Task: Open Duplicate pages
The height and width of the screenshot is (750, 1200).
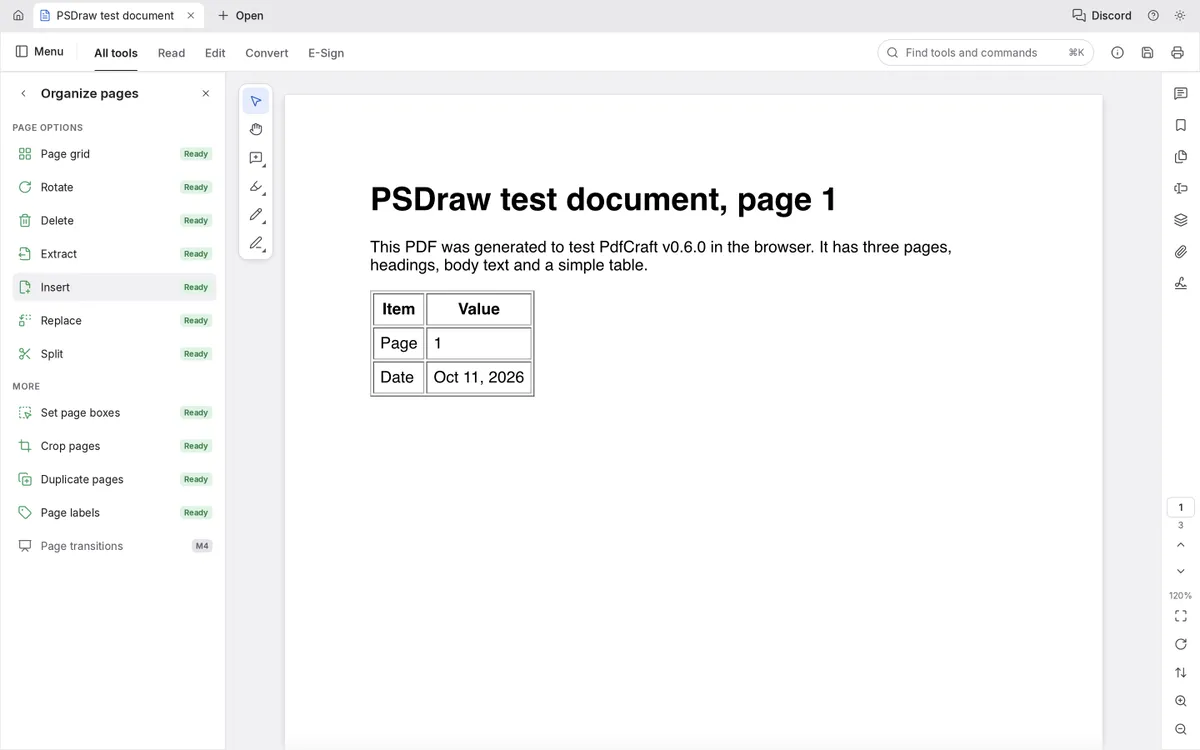Action: point(114,479)
